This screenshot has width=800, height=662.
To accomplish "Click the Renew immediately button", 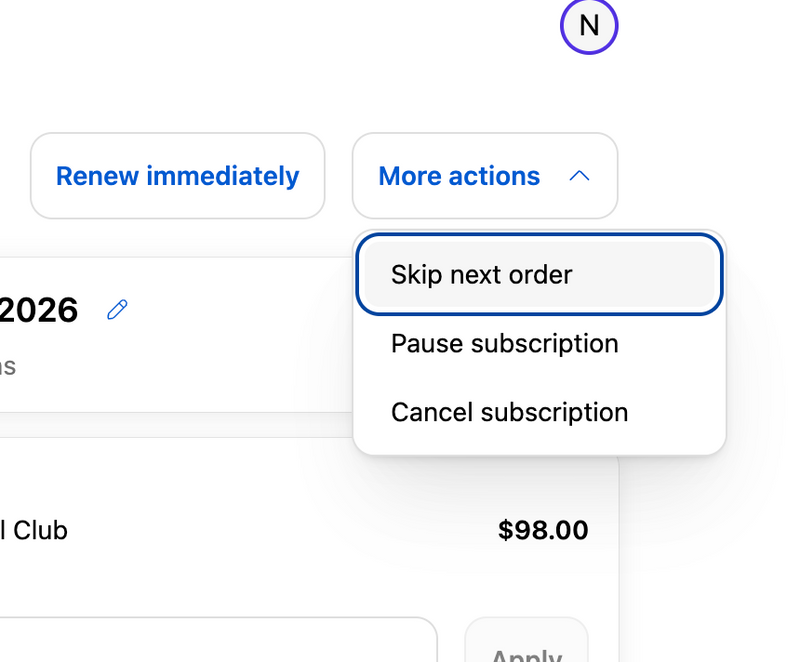I will [x=178, y=176].
